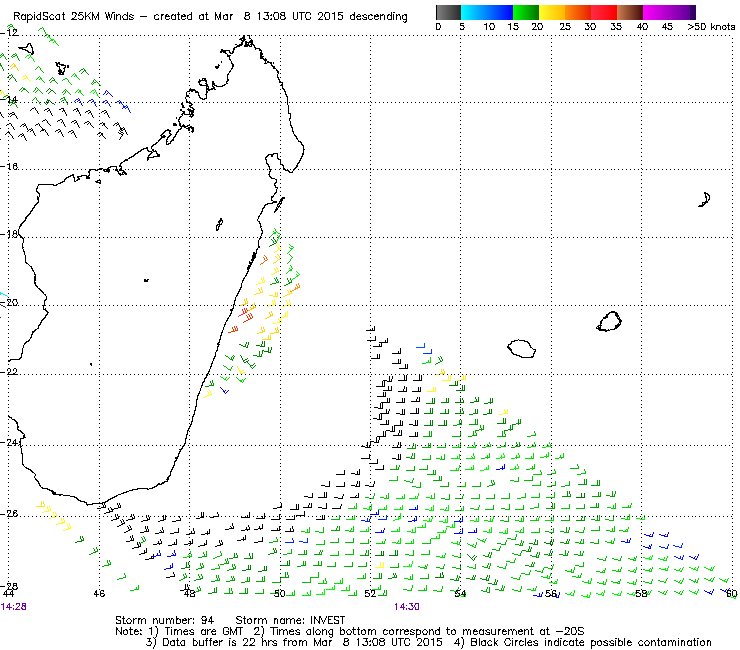
Task: Click the brown 35-40 knots legend swatch
Action: (x=630, y=12)
